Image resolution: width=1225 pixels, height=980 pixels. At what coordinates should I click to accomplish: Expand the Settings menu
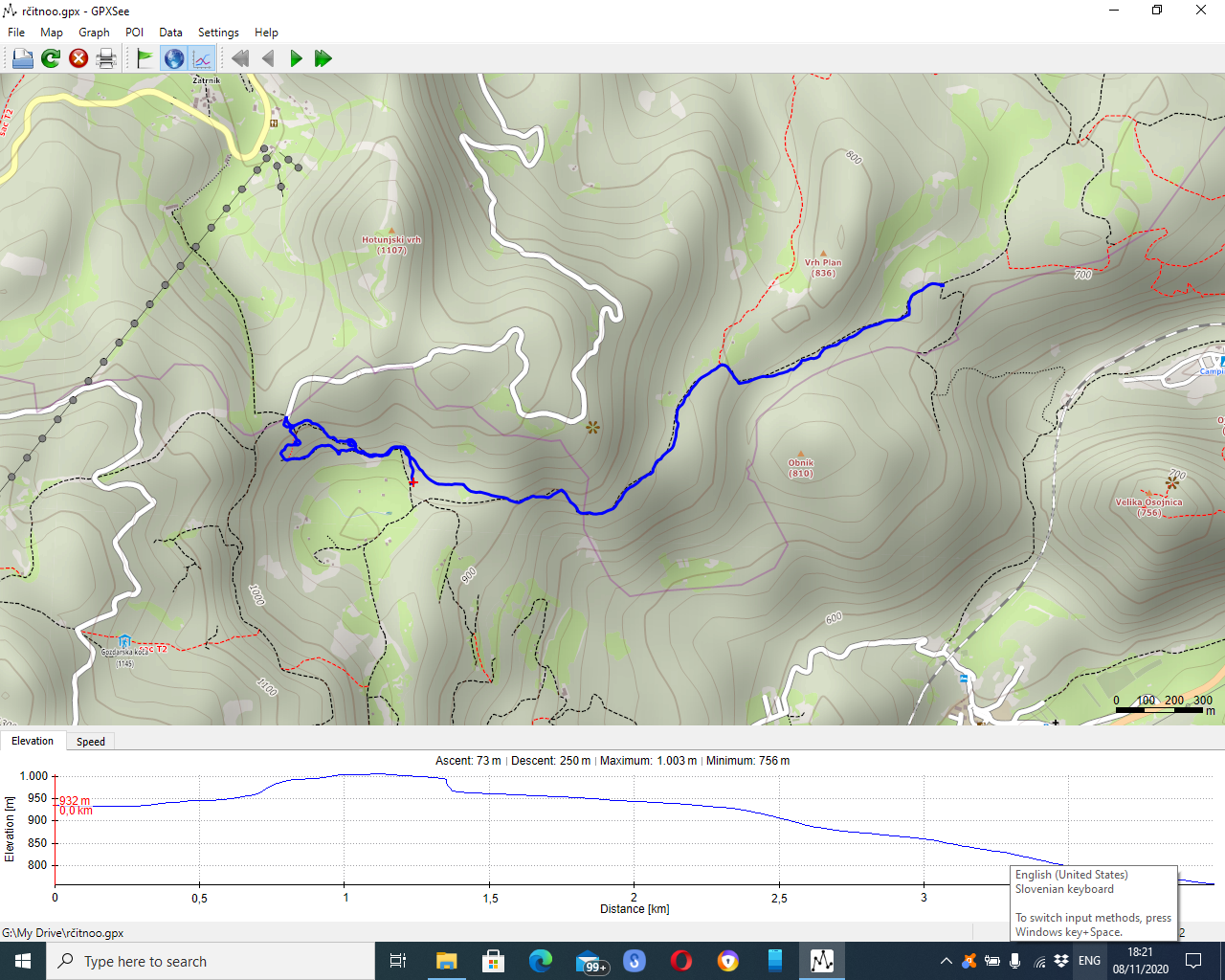point(218,33)
